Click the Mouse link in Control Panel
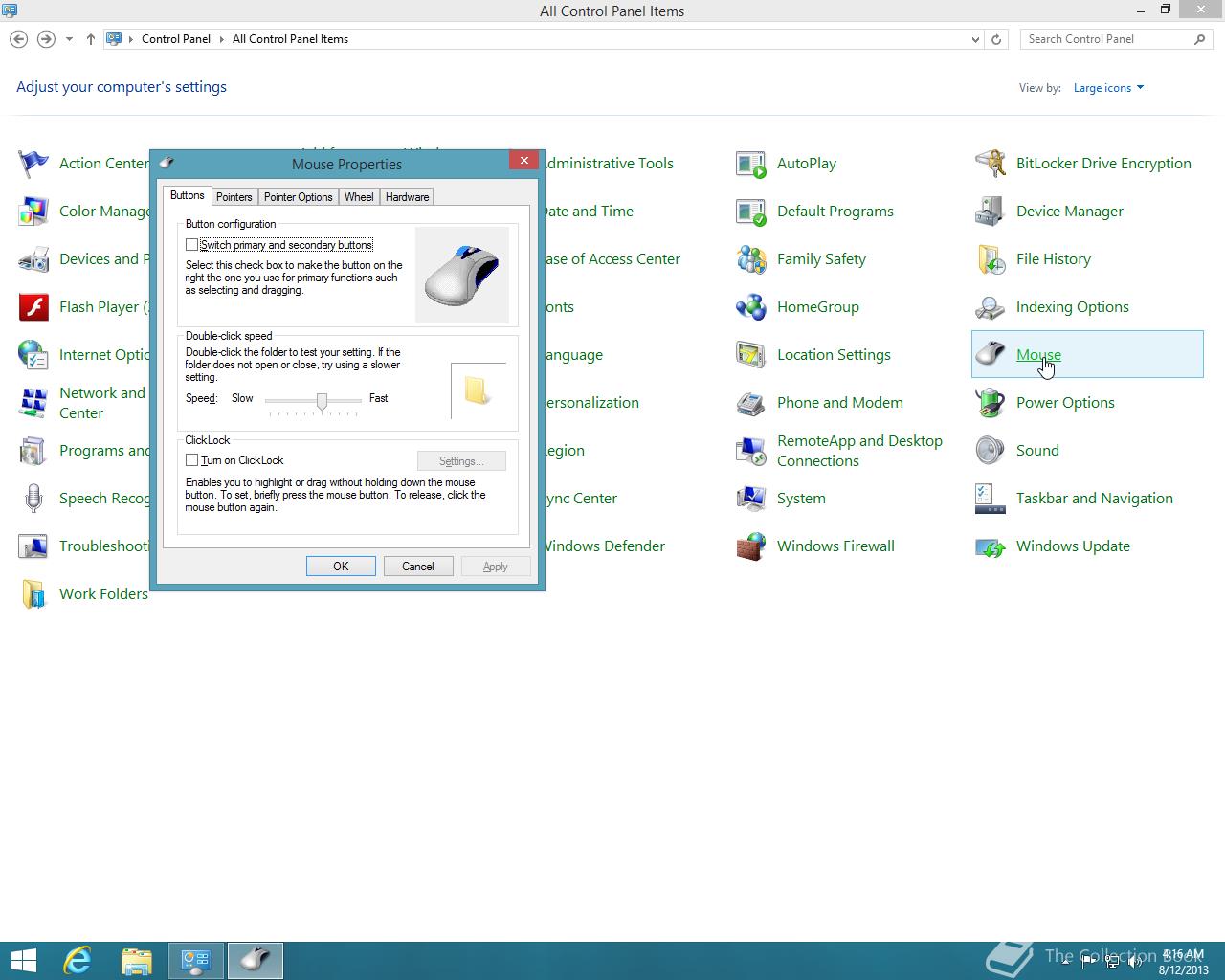1225x980 pixels. point(1038,355)
